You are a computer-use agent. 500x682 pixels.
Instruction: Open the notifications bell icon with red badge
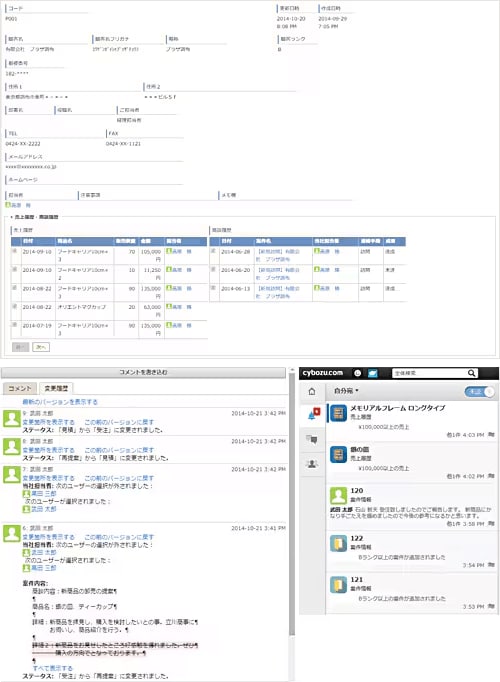(313, 415)
